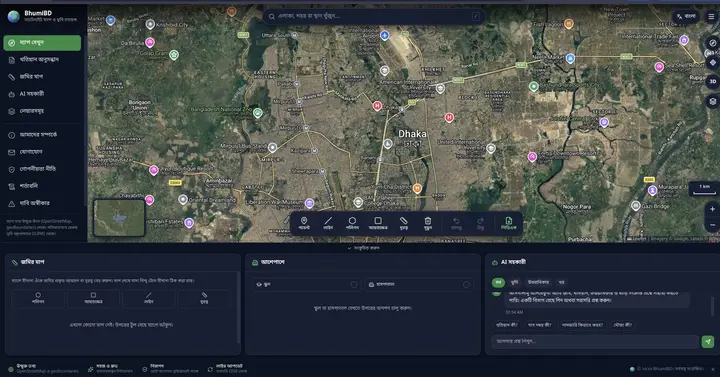This screenshot has height=377, width=720.
Task: Click the airport plane marker on map
Action: [385, 35]
